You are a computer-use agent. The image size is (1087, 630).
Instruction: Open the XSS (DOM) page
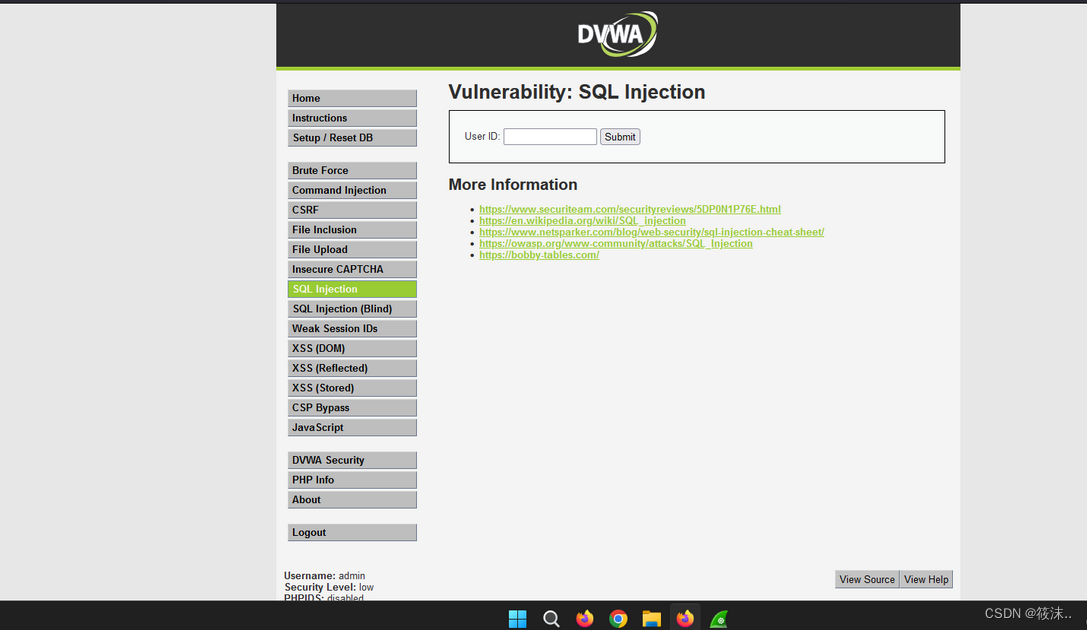click(352, 349)
